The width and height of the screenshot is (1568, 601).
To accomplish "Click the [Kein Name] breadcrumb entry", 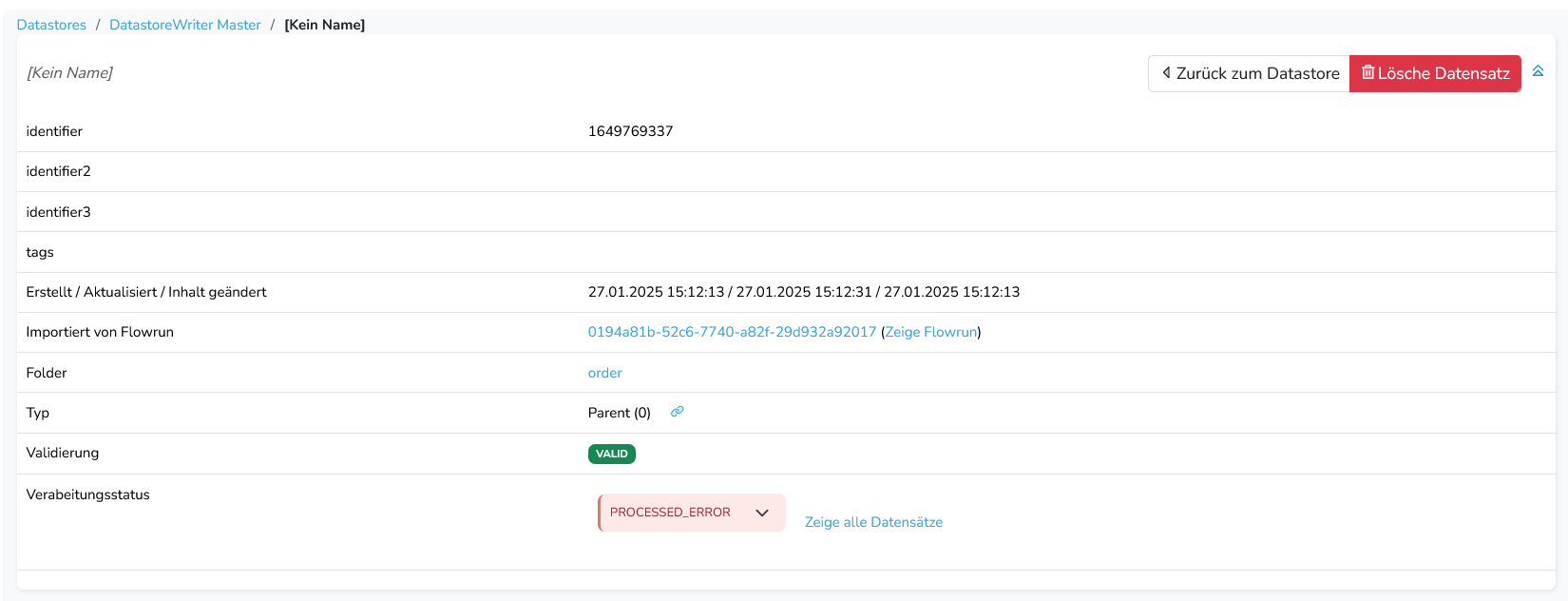I will tap(324, 25).
